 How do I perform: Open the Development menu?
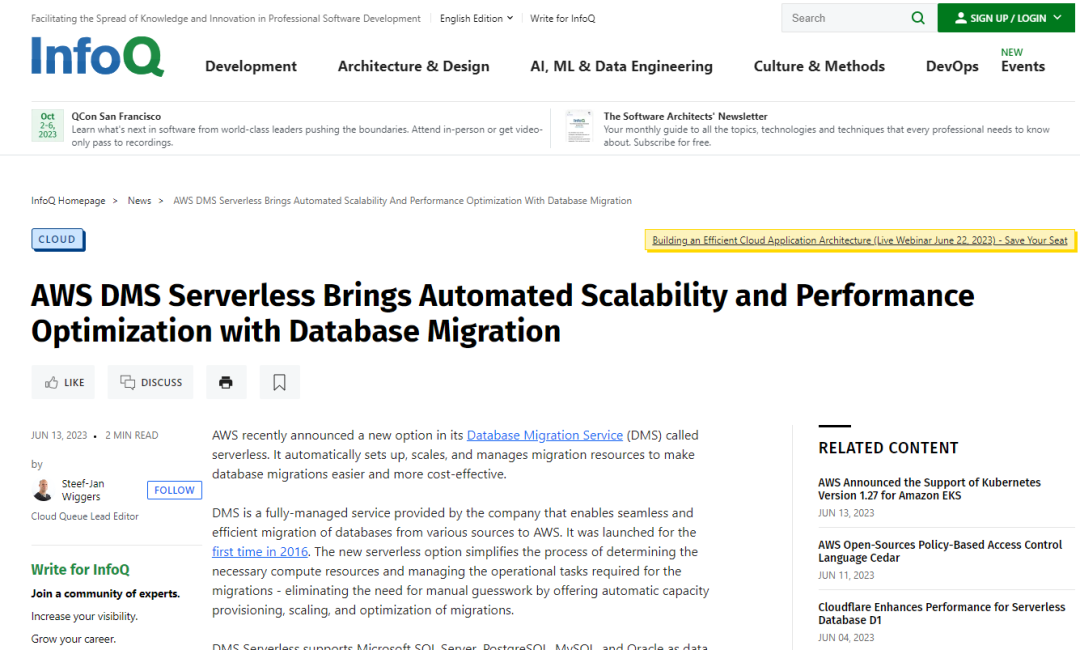click(x=251, y=66)
